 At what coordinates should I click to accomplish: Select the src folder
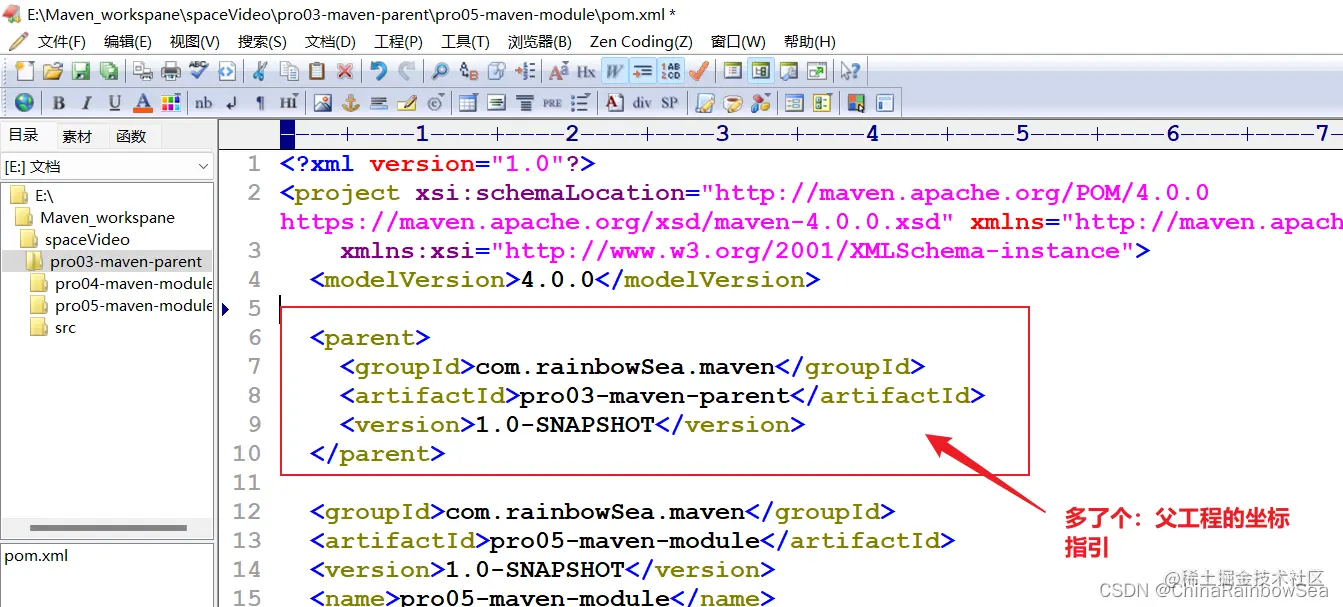pyautogui.click(x=65, y=328)
